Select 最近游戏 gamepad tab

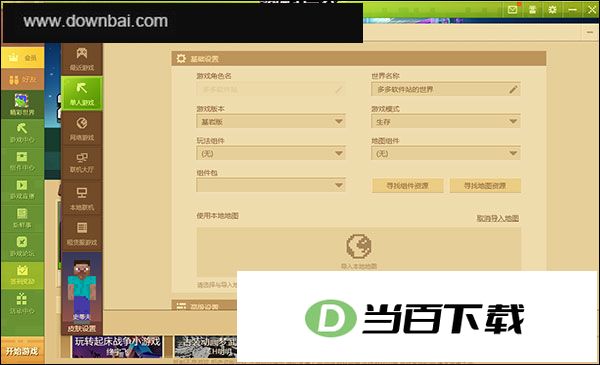[82, 59]
